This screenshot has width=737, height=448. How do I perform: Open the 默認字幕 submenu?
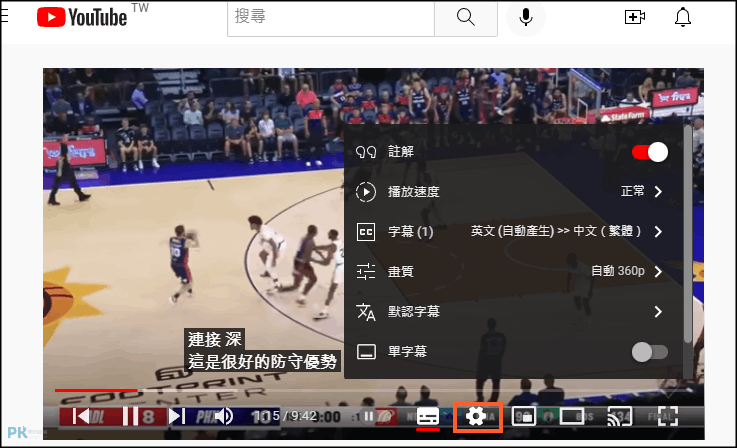514,311
